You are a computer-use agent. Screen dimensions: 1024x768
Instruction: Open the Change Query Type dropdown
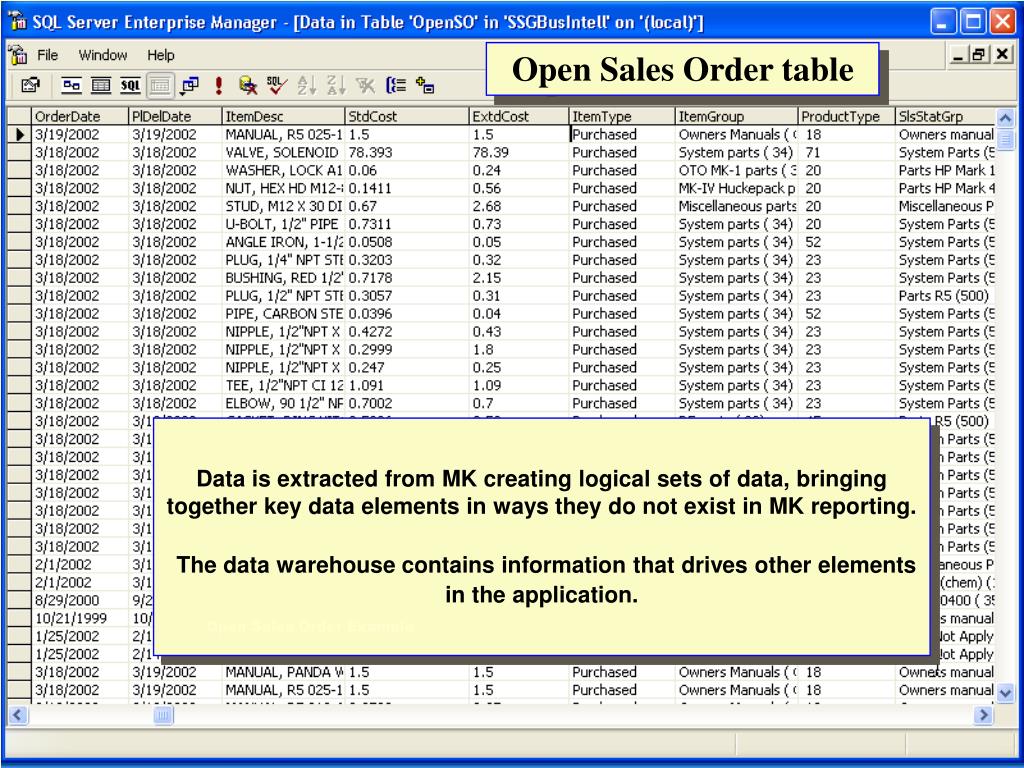click(x=190, y=85)
